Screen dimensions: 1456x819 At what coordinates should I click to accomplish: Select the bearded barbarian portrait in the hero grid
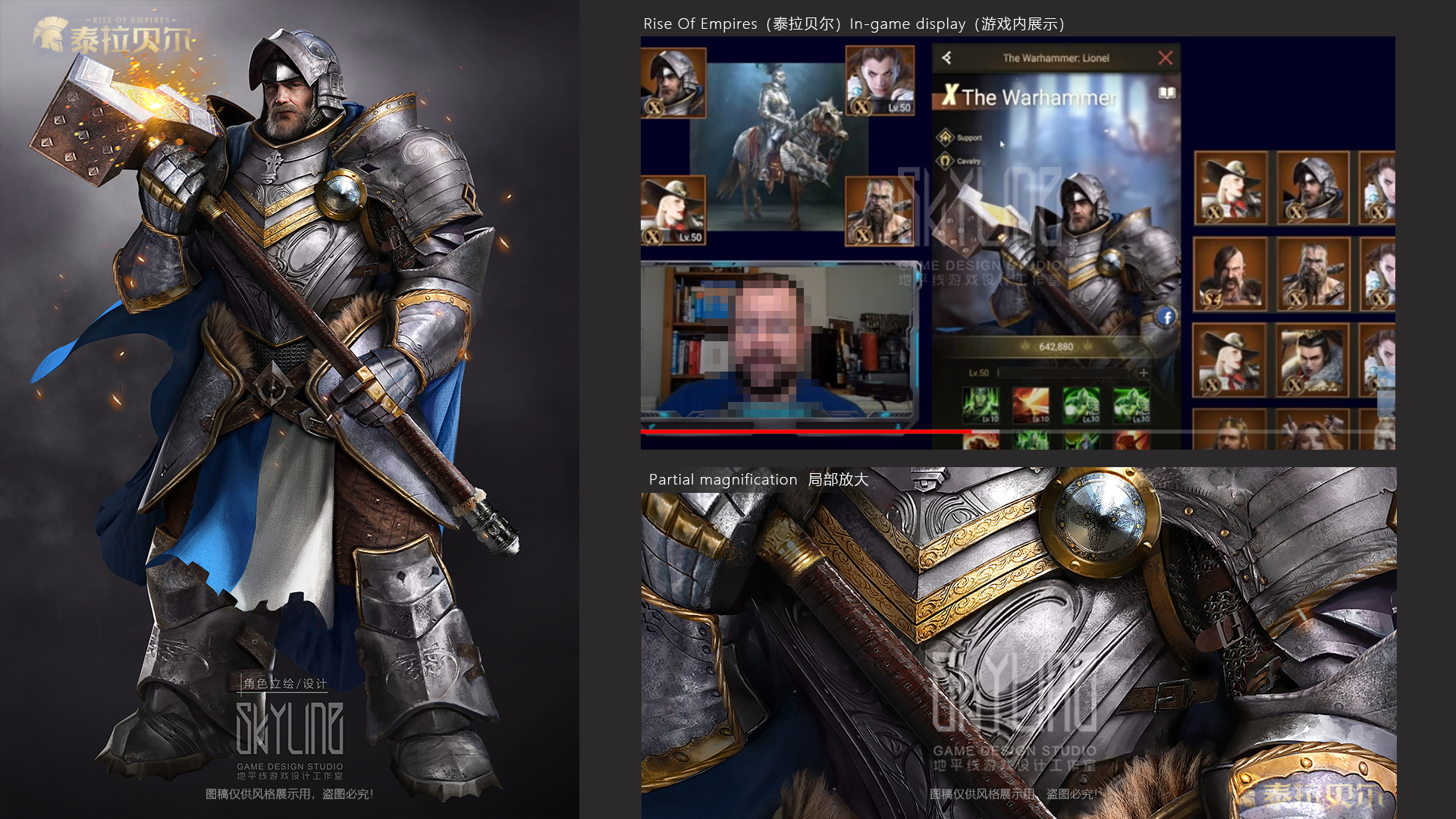point(1313,275)
